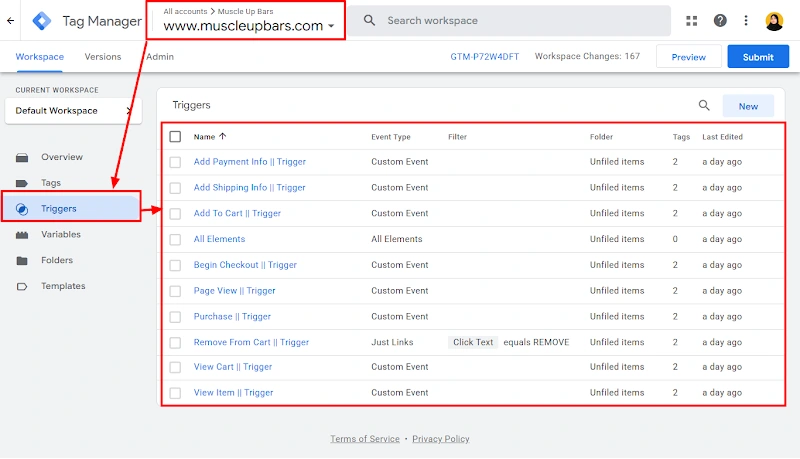800x459 pixels.
Task: Check the Add Payment Info trigger checkbox
Action: click(x=175, y=162)
